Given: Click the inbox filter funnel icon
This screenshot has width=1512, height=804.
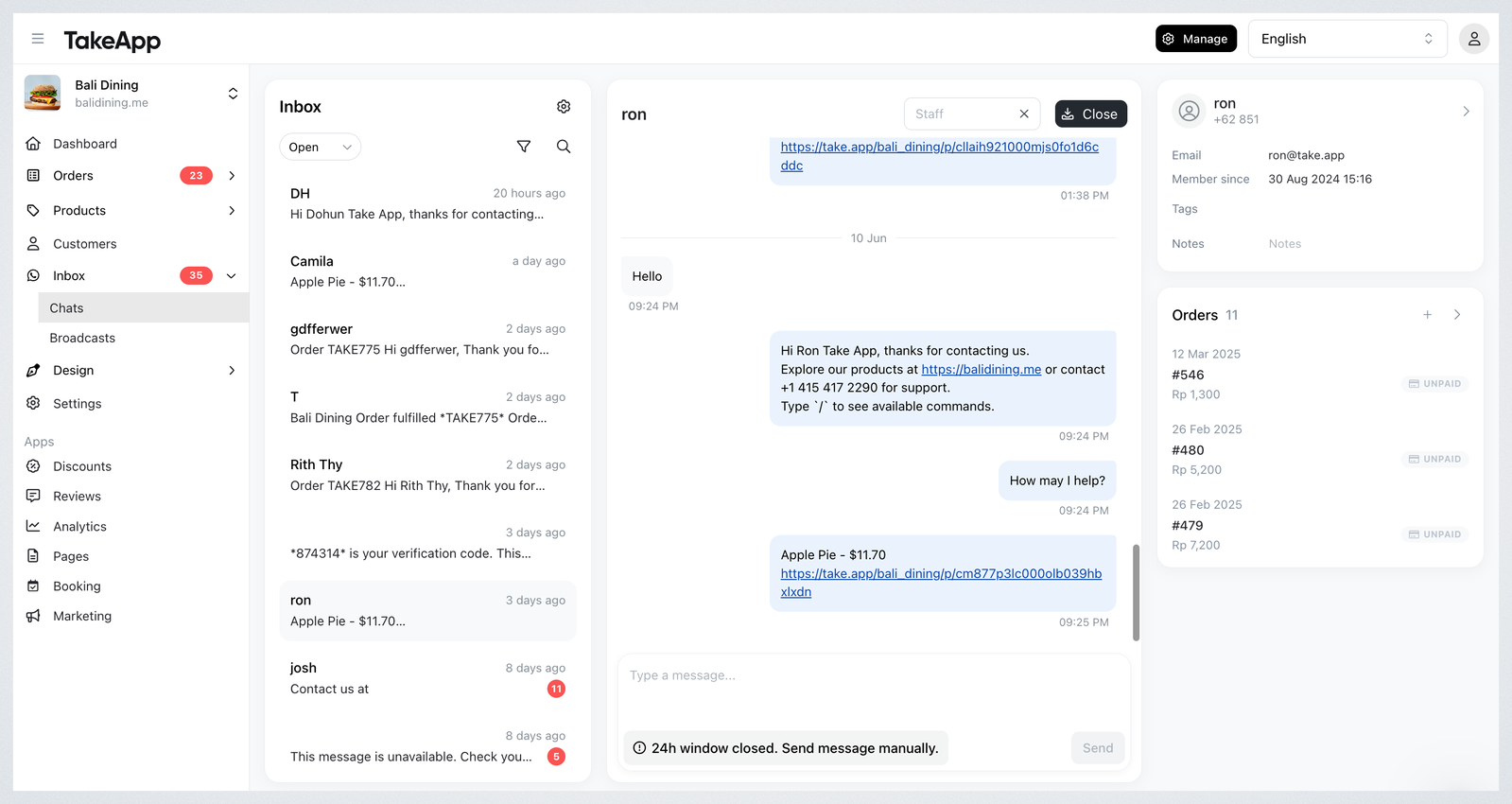Looking at the screenshot, I should [524, 147].
